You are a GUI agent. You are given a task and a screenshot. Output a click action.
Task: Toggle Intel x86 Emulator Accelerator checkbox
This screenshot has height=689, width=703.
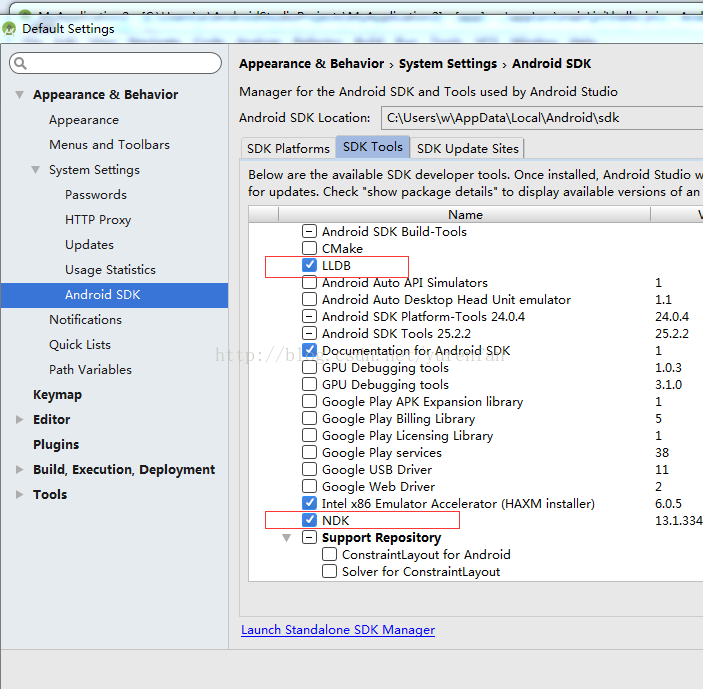pos(309,504)
